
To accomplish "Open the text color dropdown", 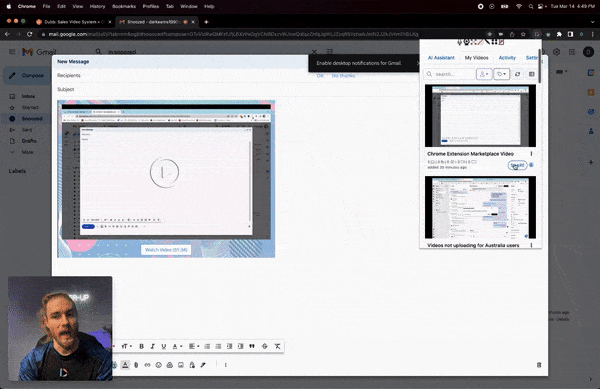I will click(177, 346).
